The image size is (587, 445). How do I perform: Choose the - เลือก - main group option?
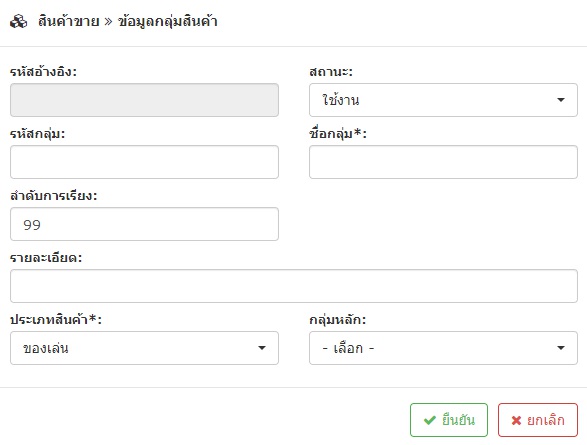[x=348, y=348]
